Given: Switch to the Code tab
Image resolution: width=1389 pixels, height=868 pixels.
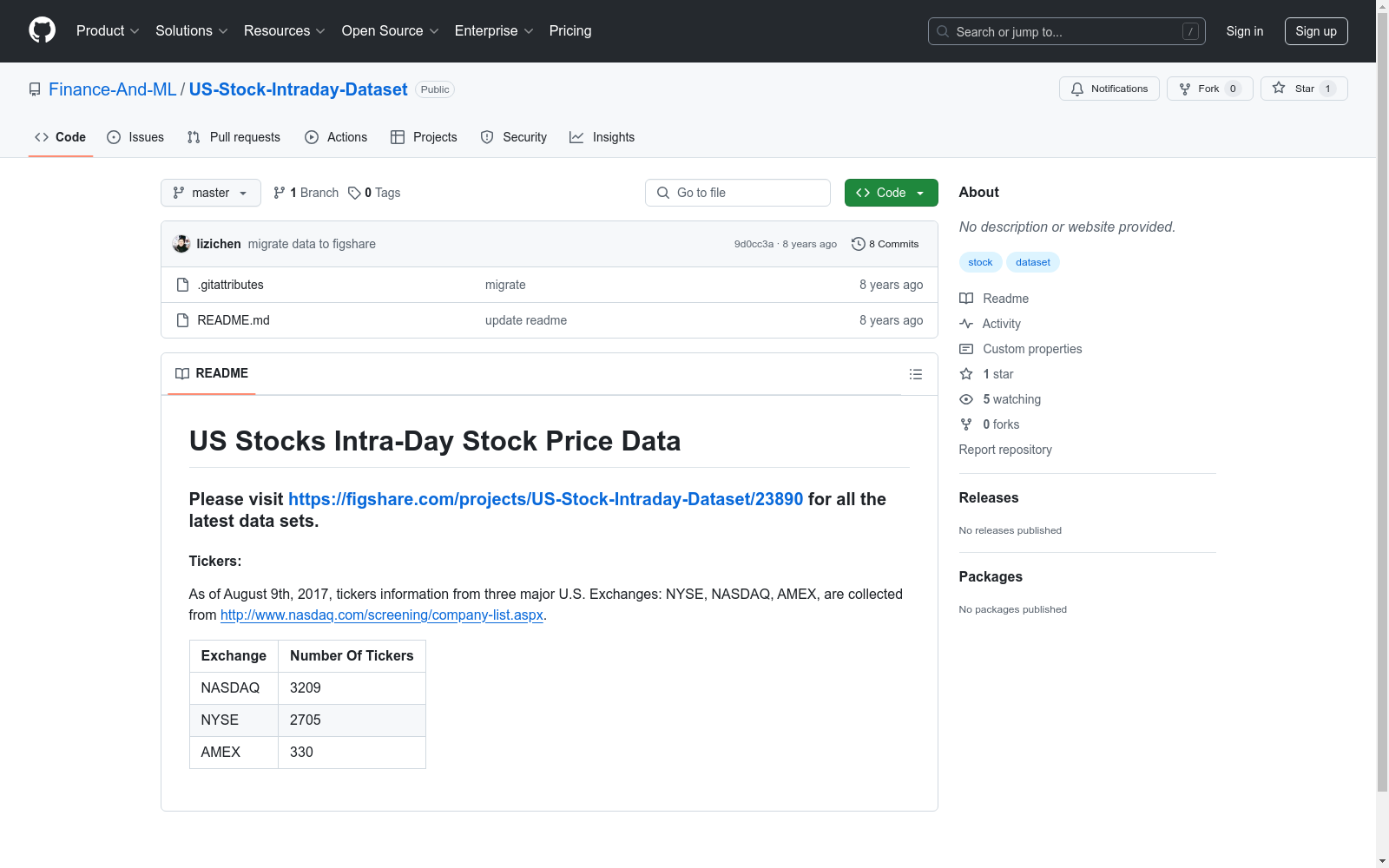Looking at the screenshot, I should click(61, 137).
